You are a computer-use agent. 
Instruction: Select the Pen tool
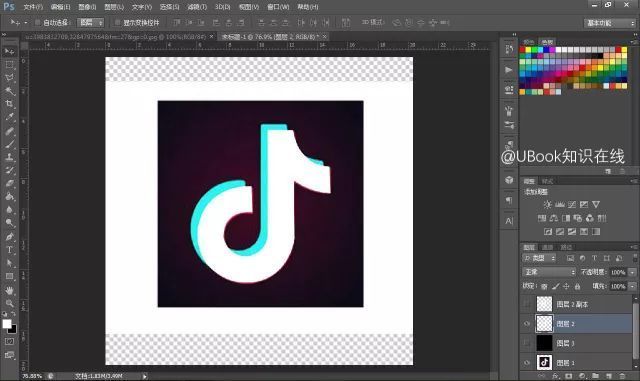pyautogui.click(x=9, y=236)
